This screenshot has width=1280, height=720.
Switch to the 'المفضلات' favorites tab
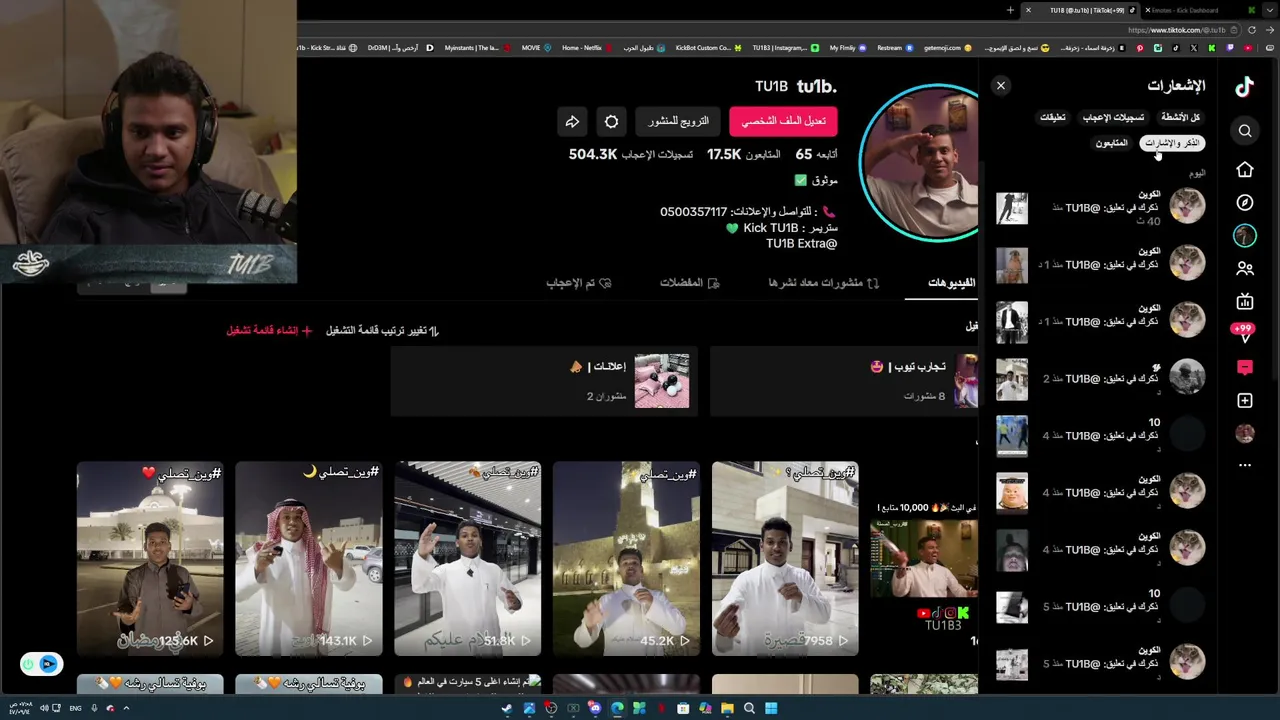click(x=689, y=283)
